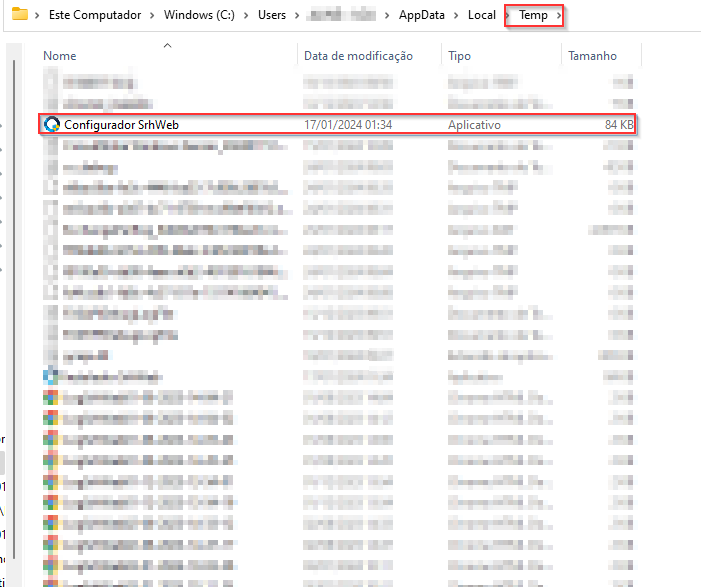Open the AppData breadcrumb segment
Viewport: 701px width, 587px height.
422,15
